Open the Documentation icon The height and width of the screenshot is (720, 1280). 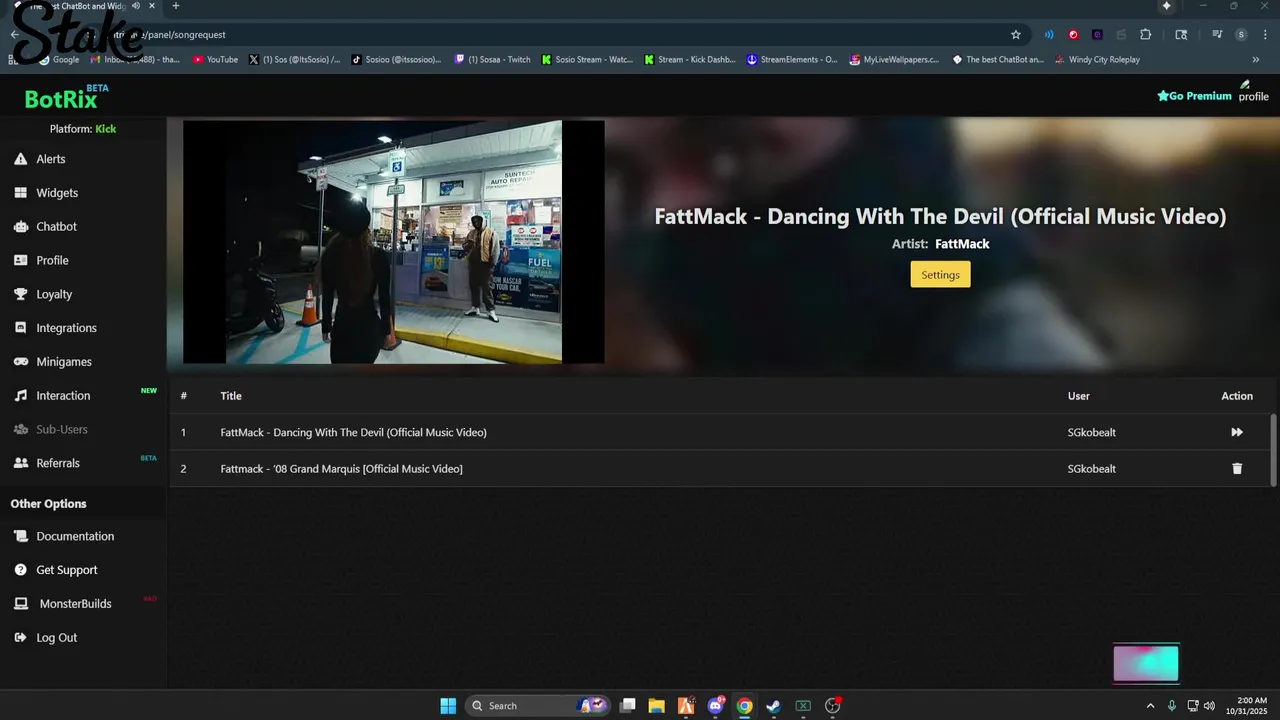tap(20, 536)
